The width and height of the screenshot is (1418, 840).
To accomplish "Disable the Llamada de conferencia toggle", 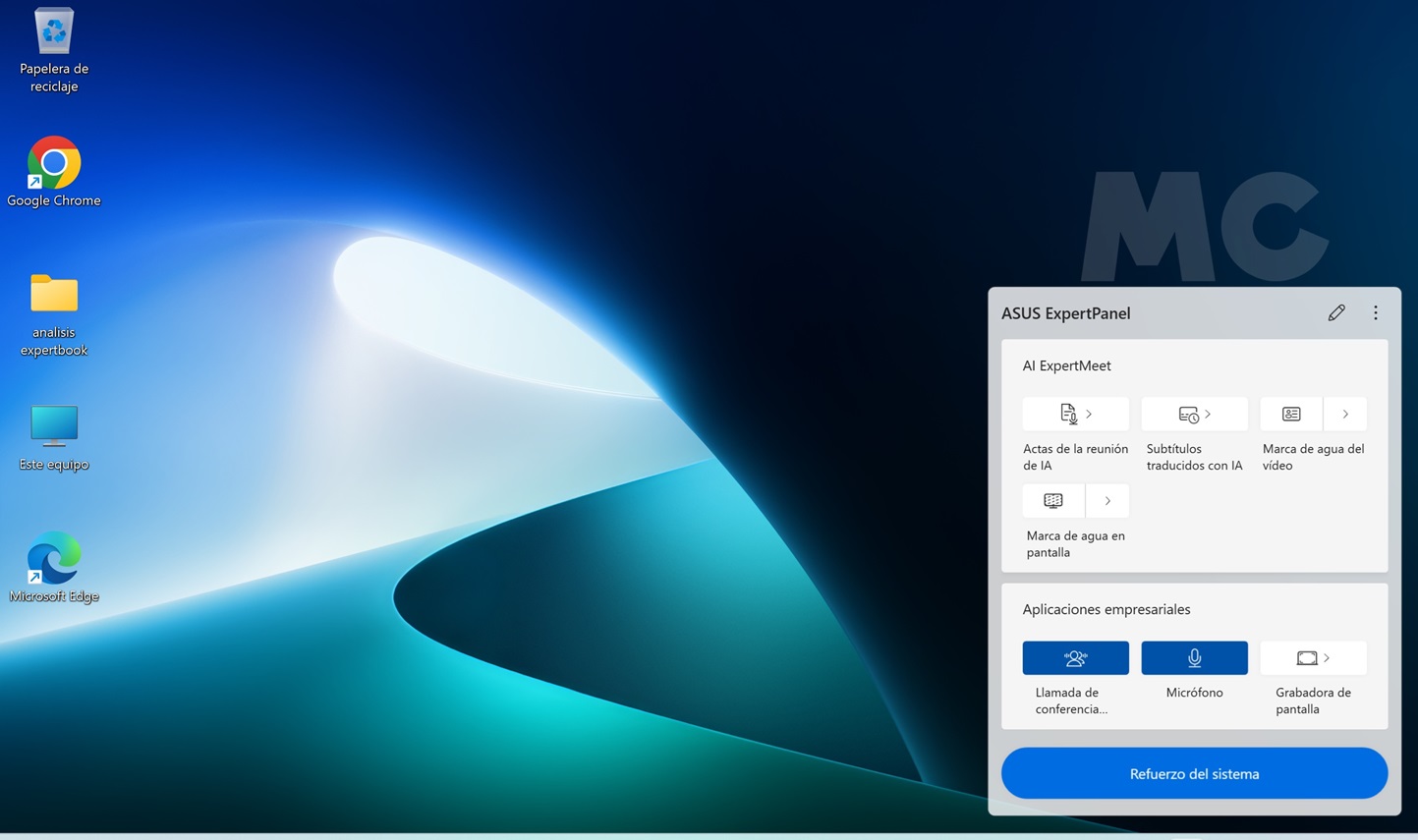I will (x=1075, y=658).
